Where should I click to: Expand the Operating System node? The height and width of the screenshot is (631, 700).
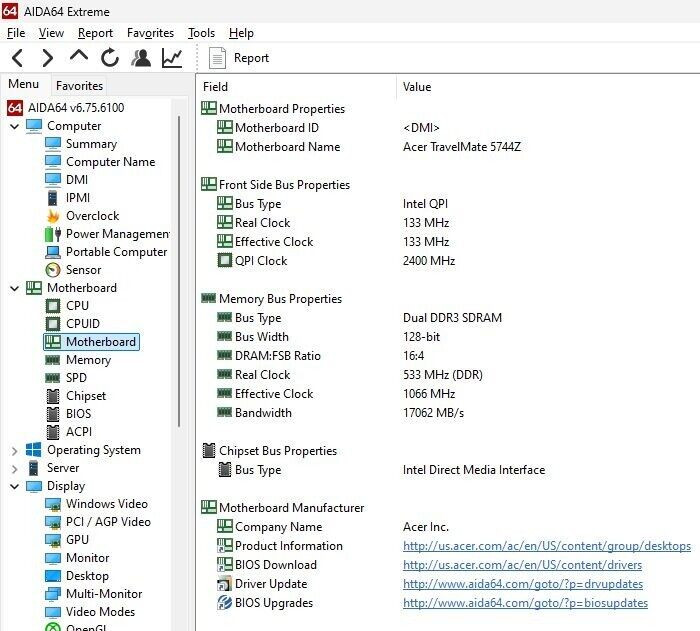pos(14,451)
